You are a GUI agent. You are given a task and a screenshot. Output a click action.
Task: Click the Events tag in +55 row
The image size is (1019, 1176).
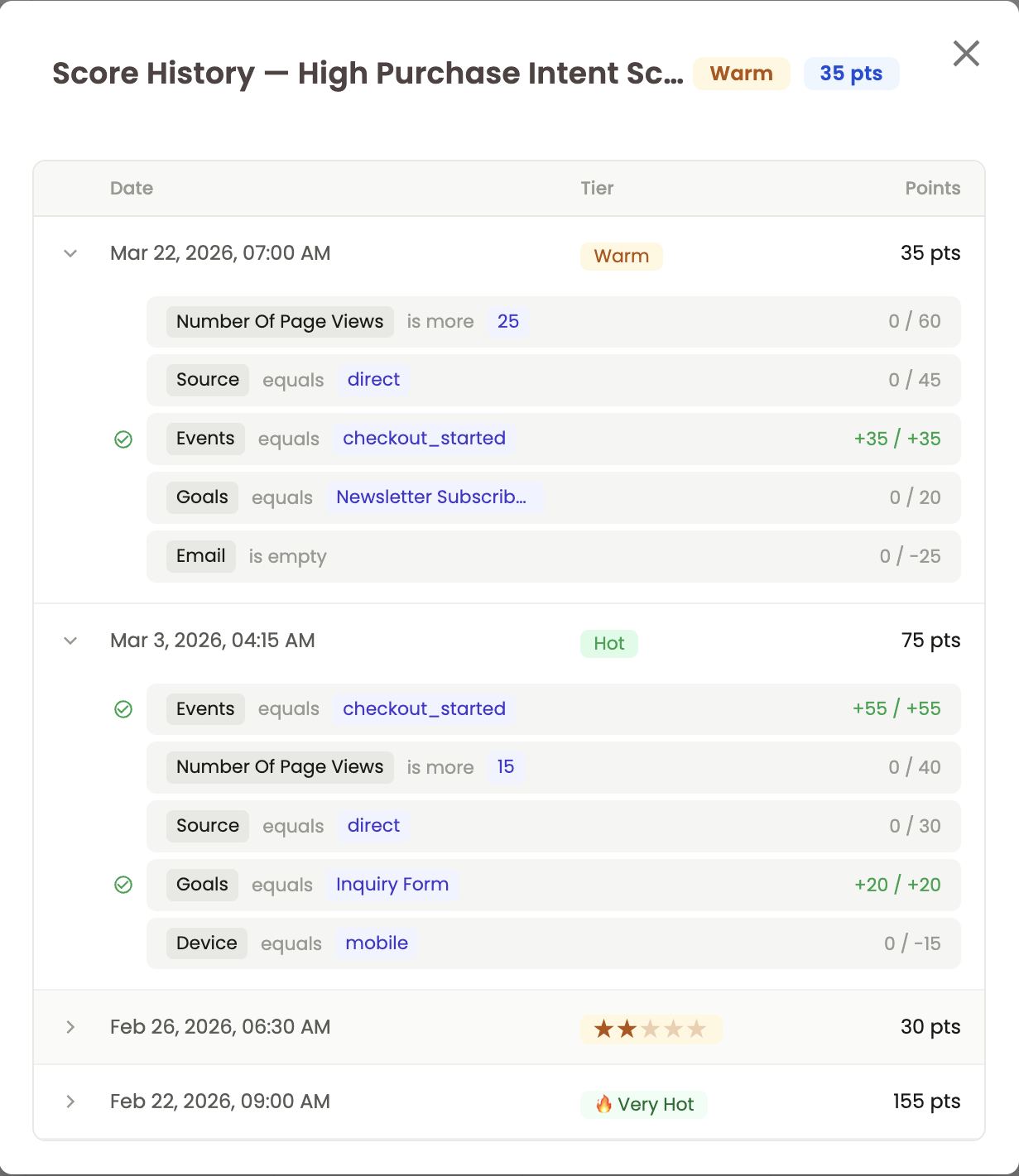pyautogui.click(x=205, y=709)
